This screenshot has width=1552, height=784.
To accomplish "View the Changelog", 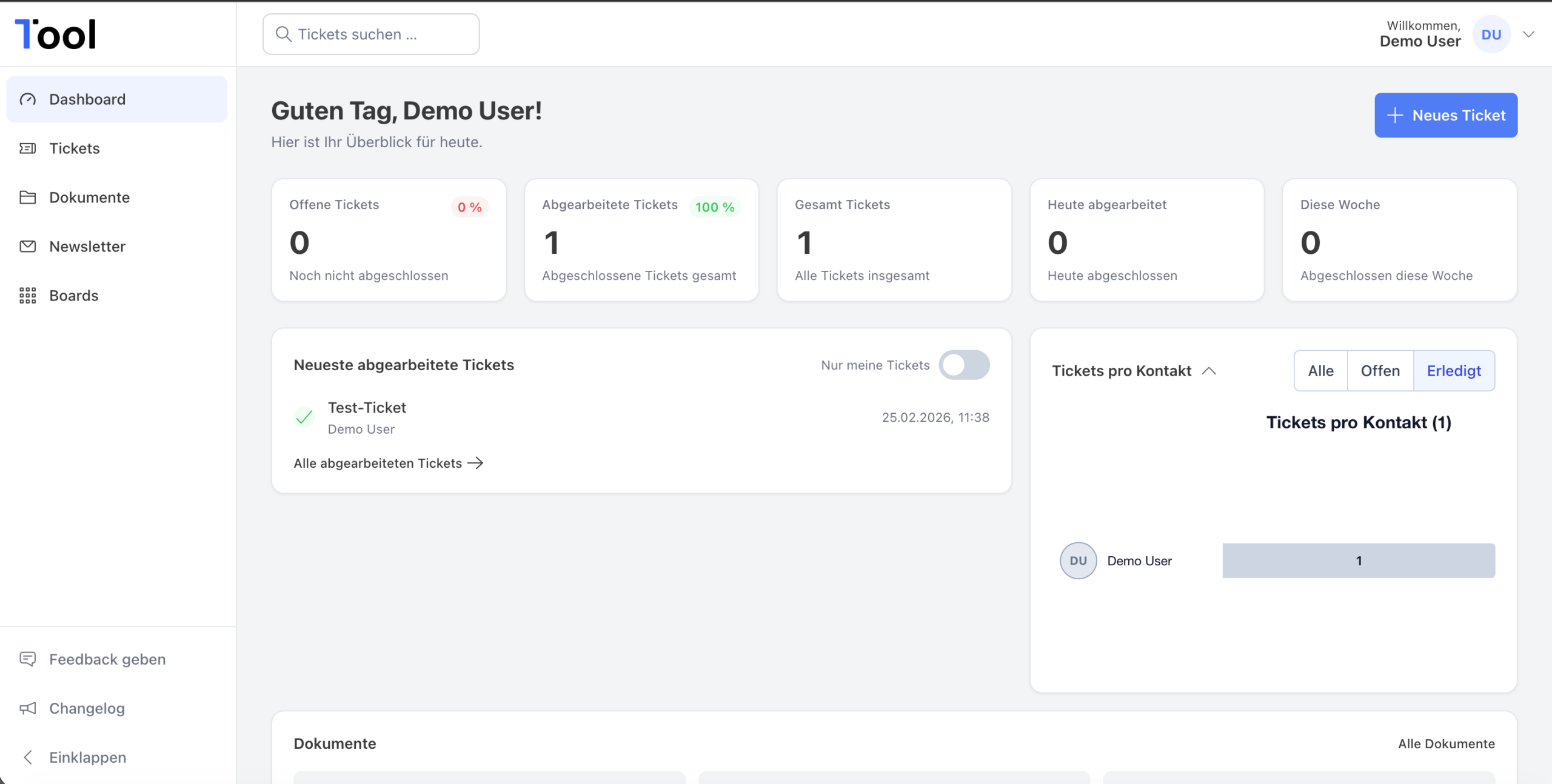I will coord(117,708).
